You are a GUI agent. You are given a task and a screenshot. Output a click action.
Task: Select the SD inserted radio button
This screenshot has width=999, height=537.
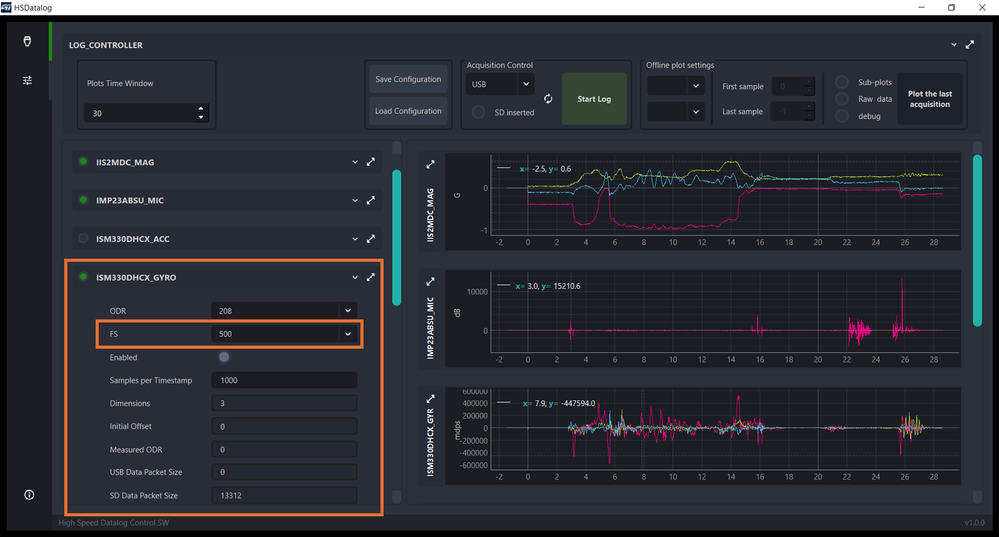point(478,112)
